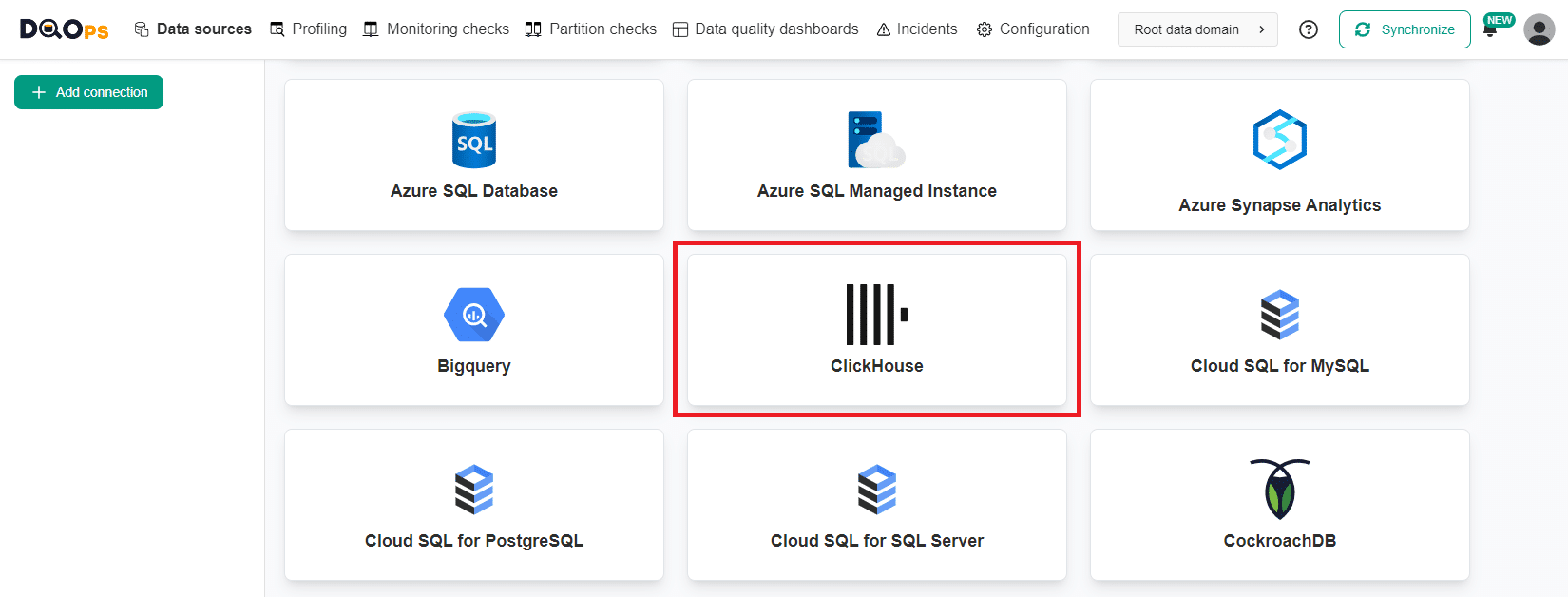Click the ClickHouse label
Image resolution: width=1568 pixels, height=597 pixels.
877,366
